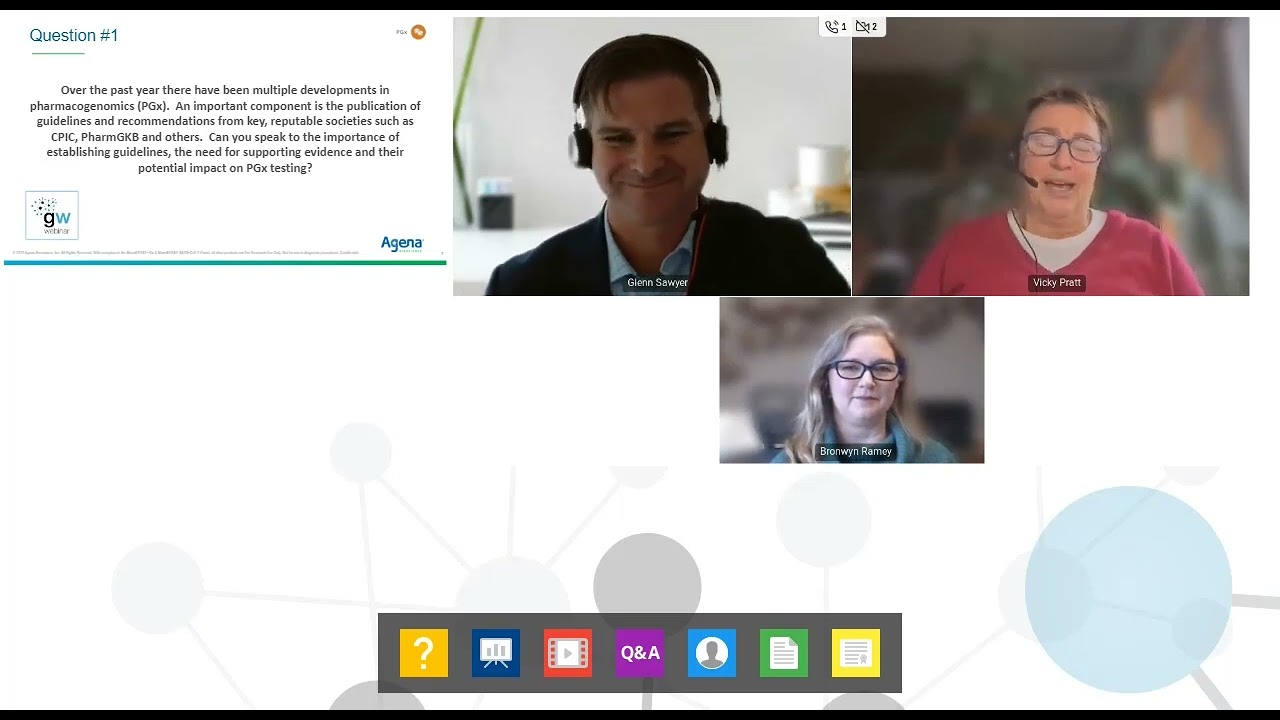Open the green resources document widget
The height and width of the screenshot is (720, 1280).
point(784,653)
